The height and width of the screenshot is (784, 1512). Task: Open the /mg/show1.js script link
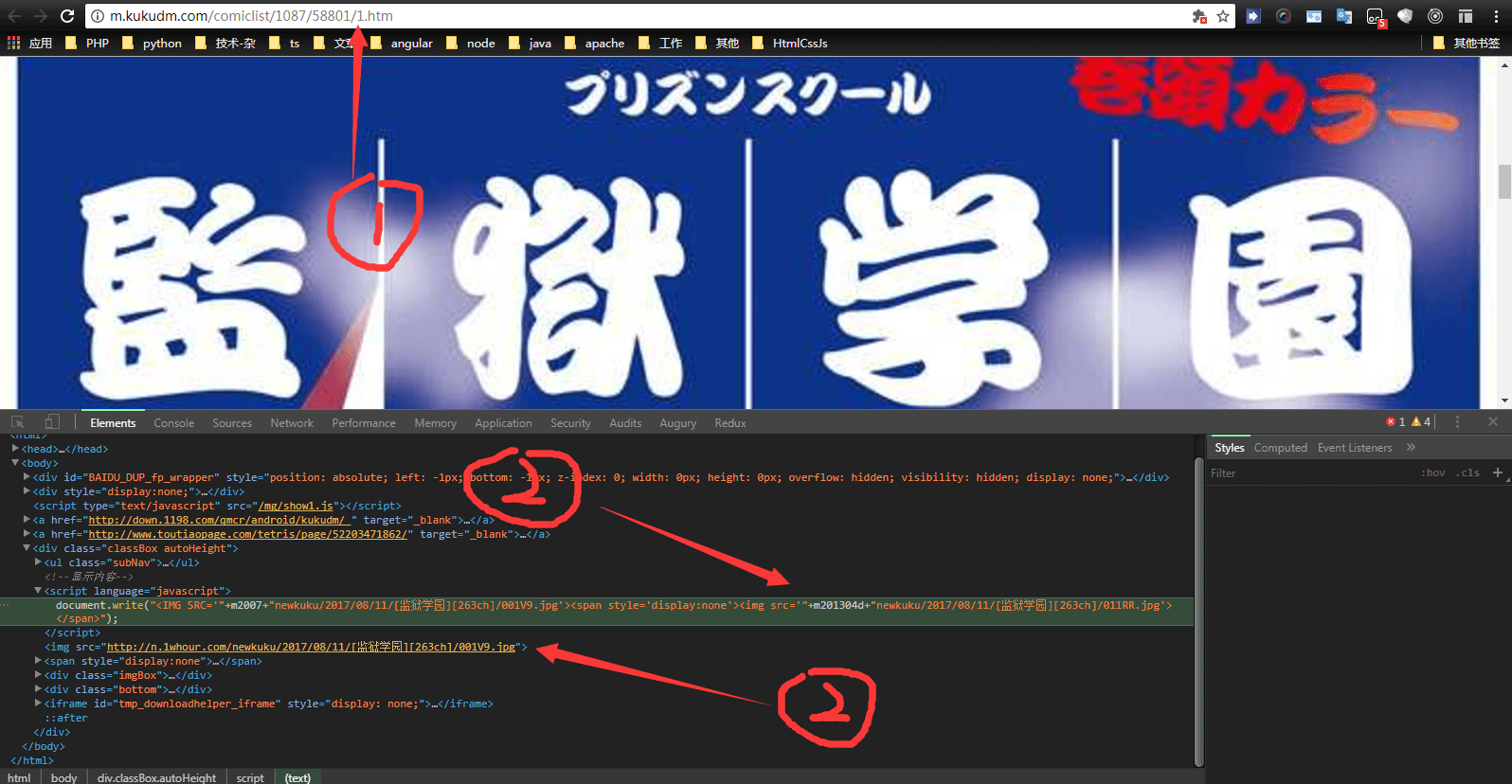[295, 506]
